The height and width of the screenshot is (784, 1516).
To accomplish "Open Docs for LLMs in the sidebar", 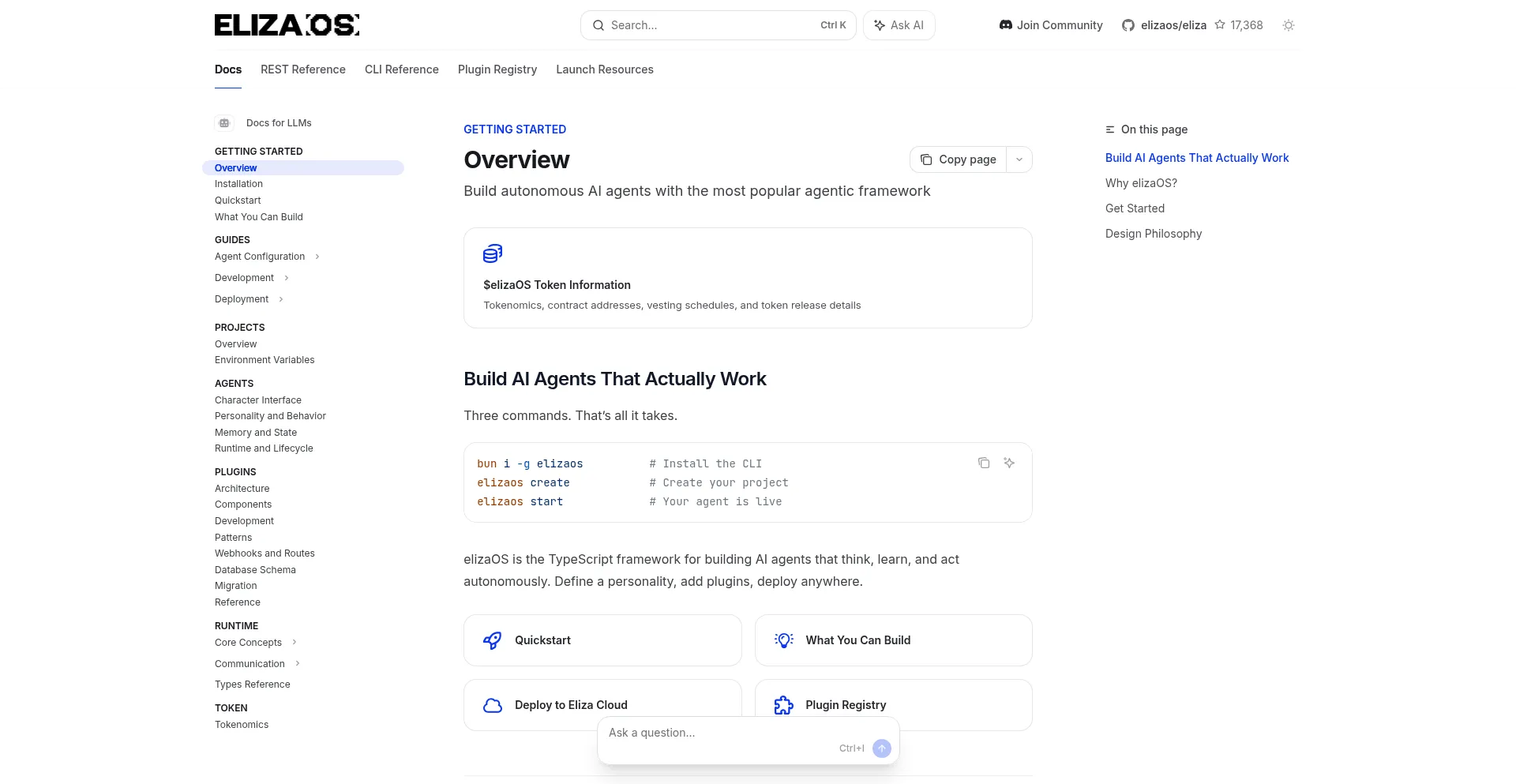I will (278, 123).
